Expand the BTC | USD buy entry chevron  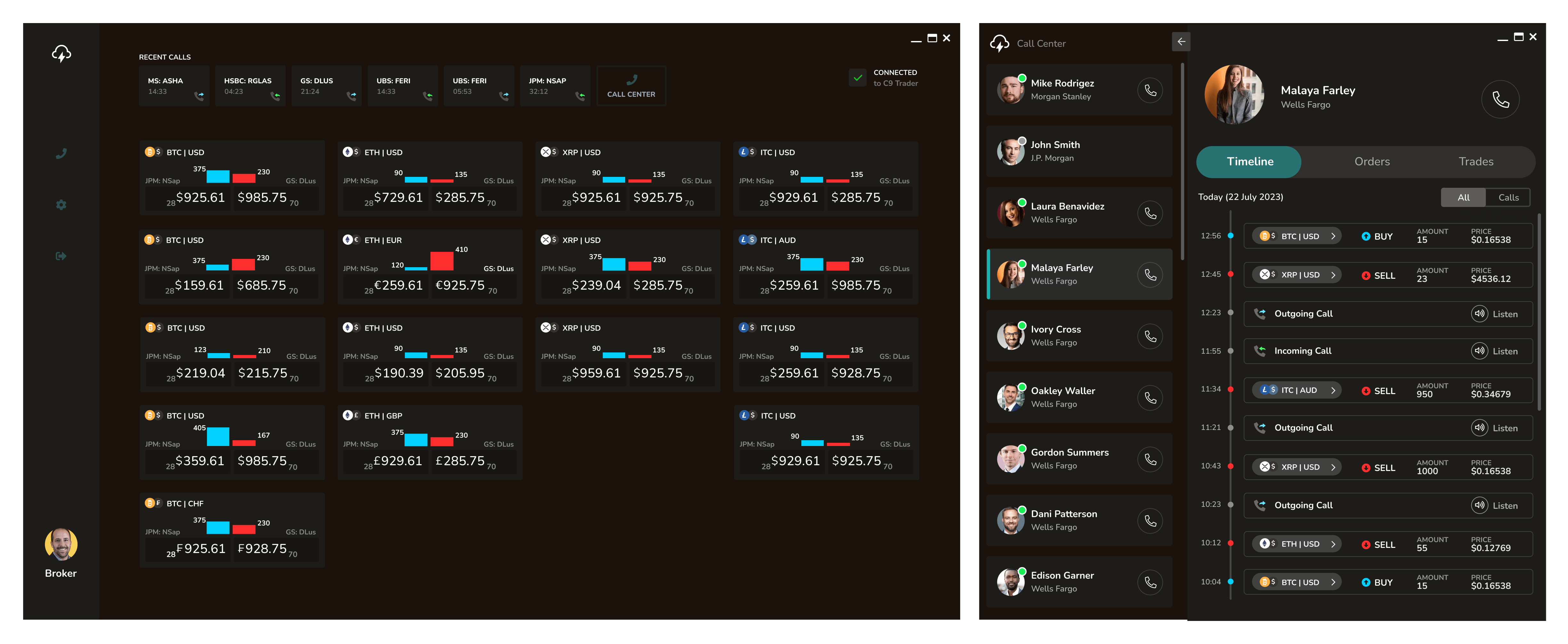pos(1334,235)
